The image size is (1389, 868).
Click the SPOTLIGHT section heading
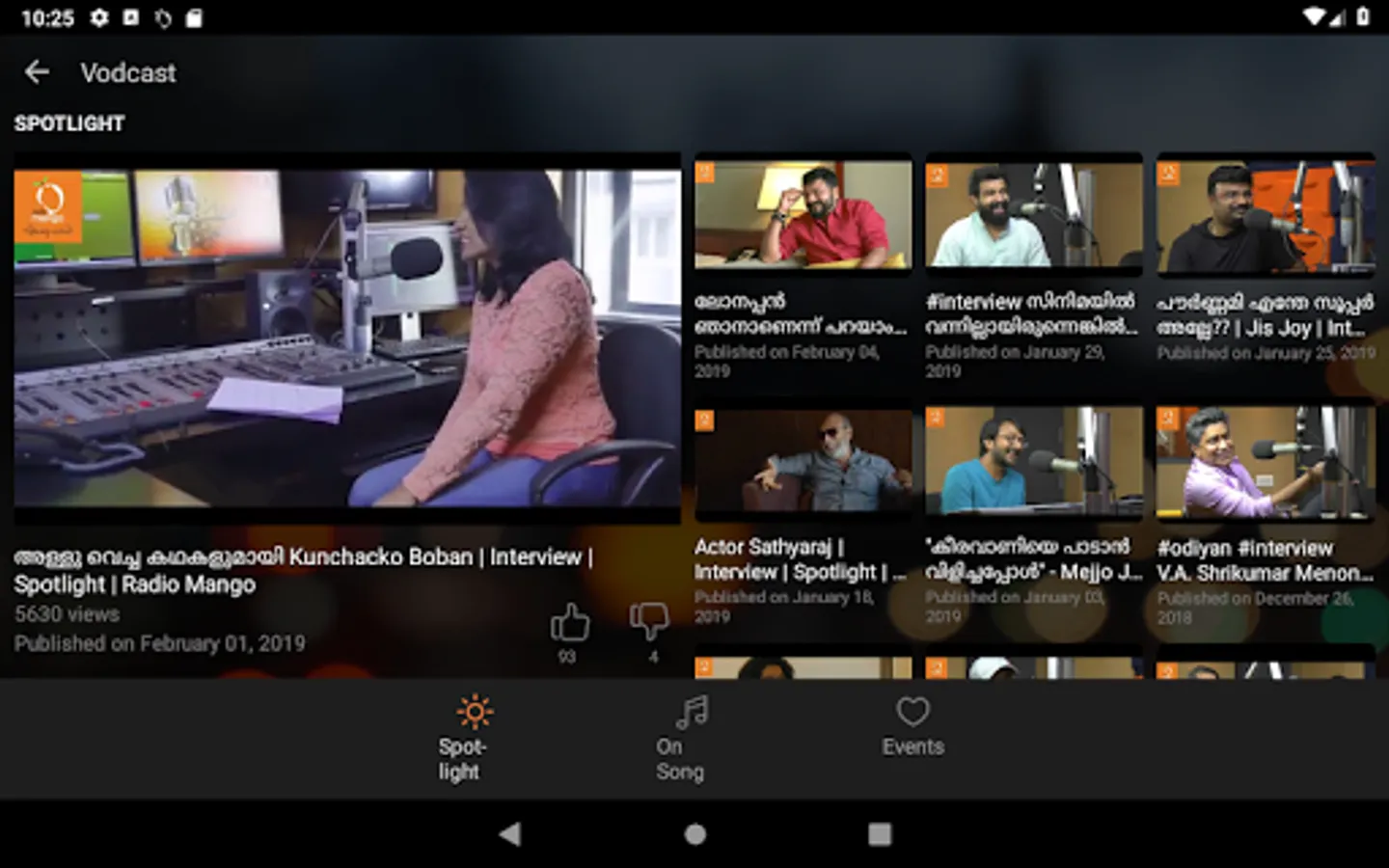coord(69,123)
